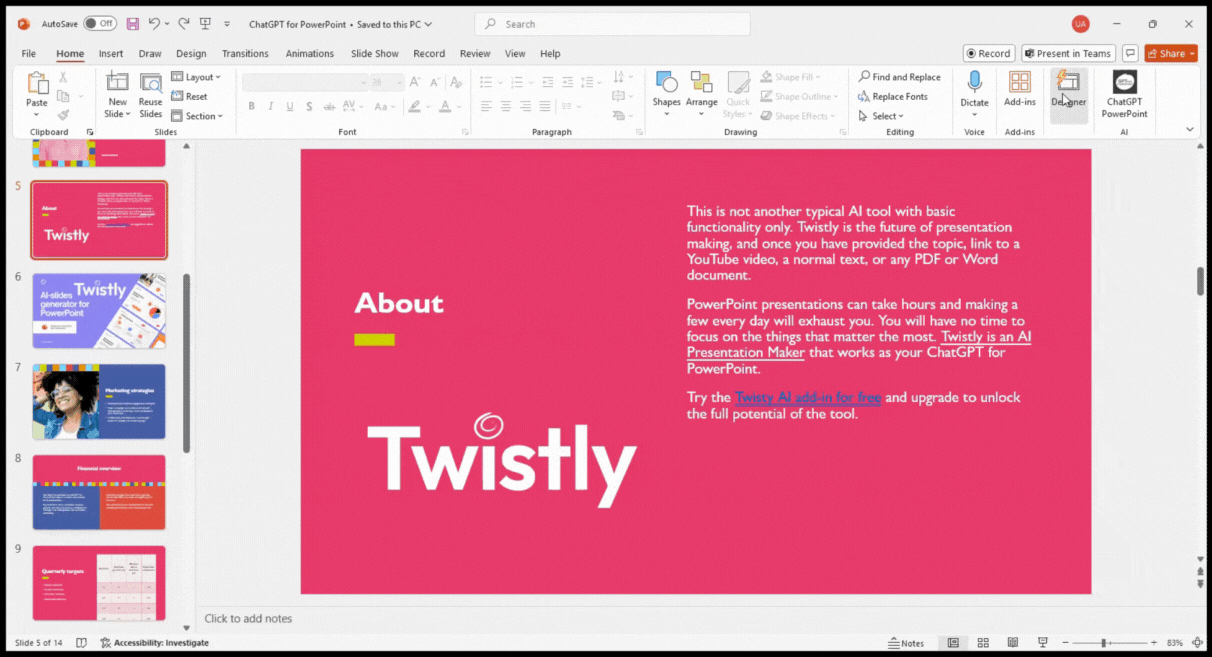This screenshot has height=657, width=1212.
Task: Click the New Slide icon
Action: [x=117, y=83]
